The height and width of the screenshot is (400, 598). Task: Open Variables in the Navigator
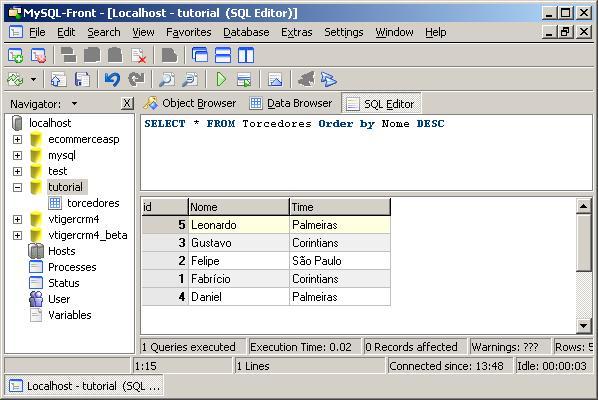click(70, 315)
